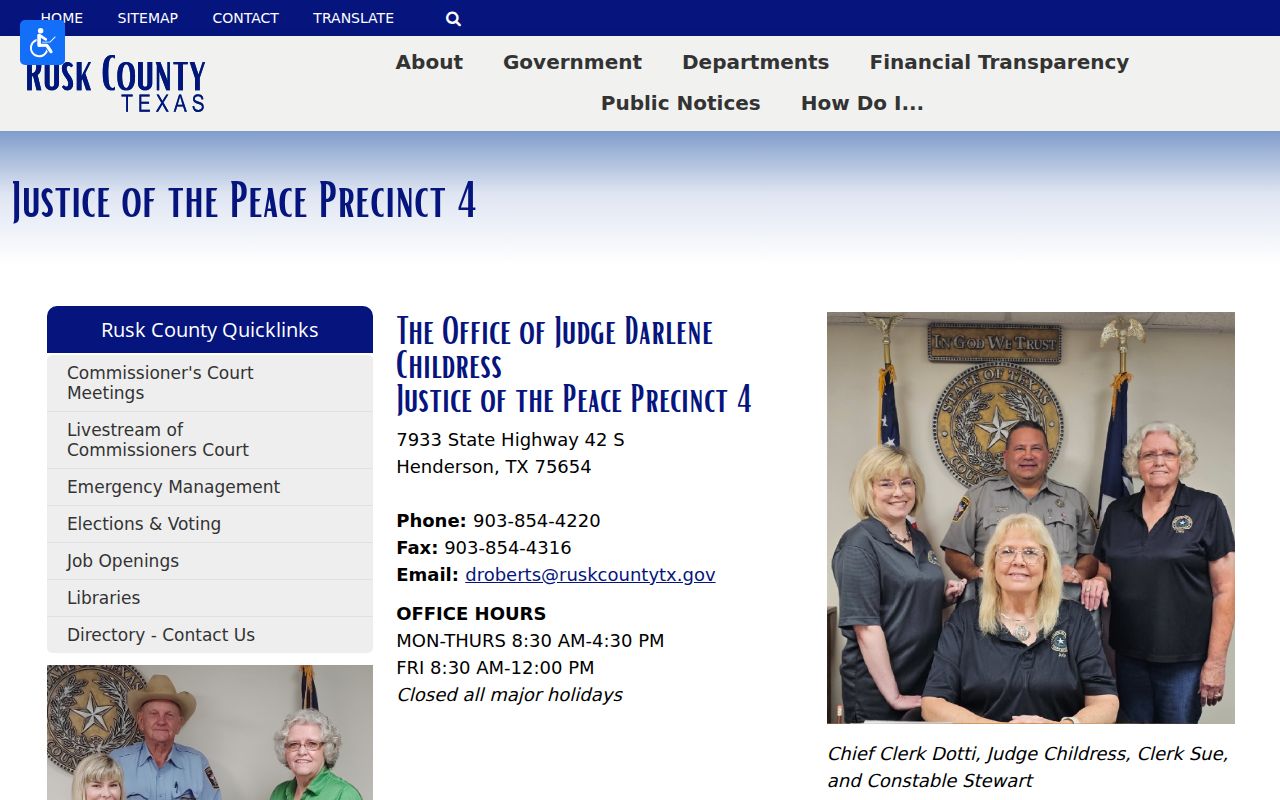Open the How Do I... menu
This screenshot has width=1280, height=800.
coord(862,103)
